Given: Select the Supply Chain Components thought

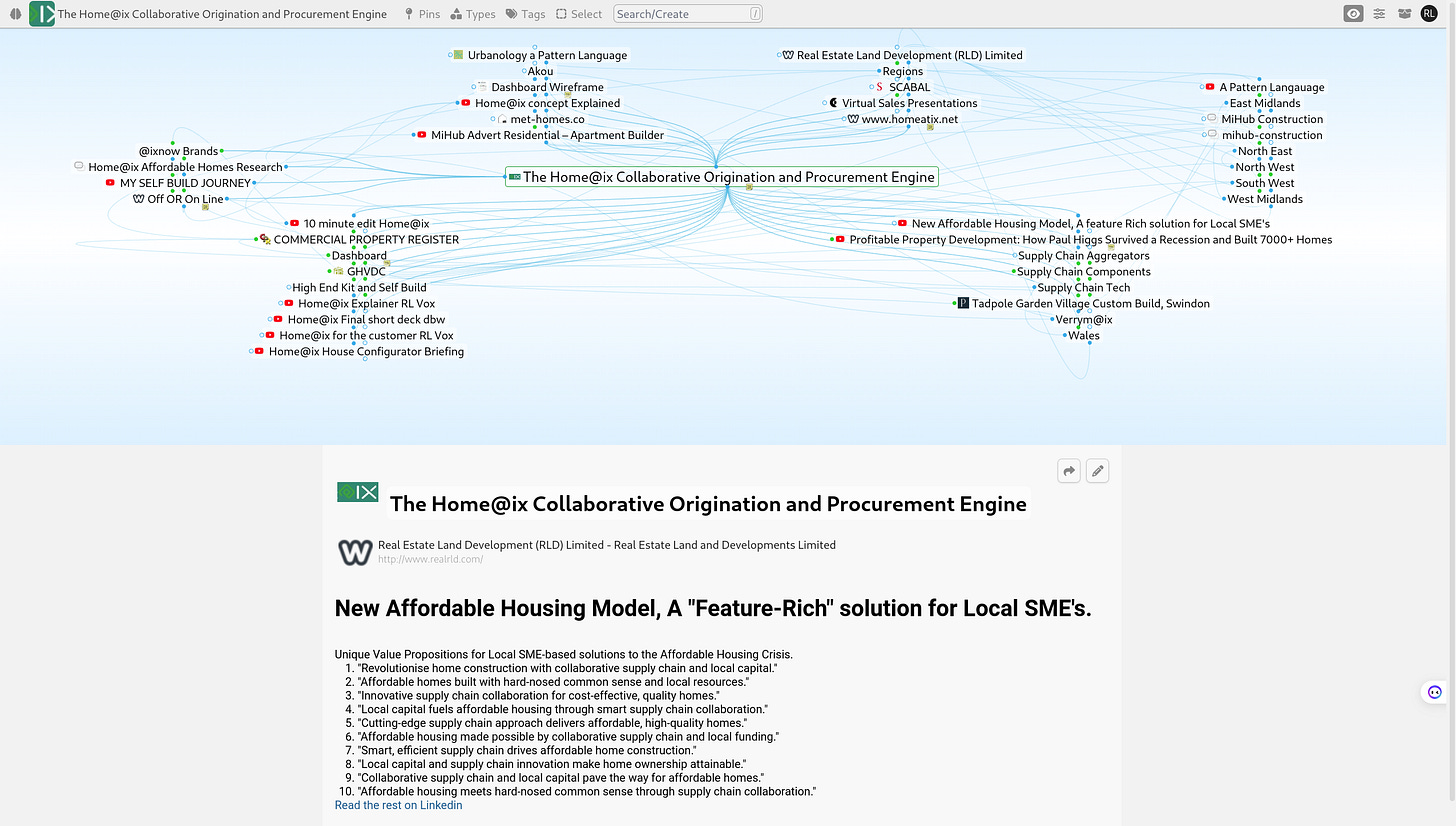Looking at the screenshot, I should 1084,272.
